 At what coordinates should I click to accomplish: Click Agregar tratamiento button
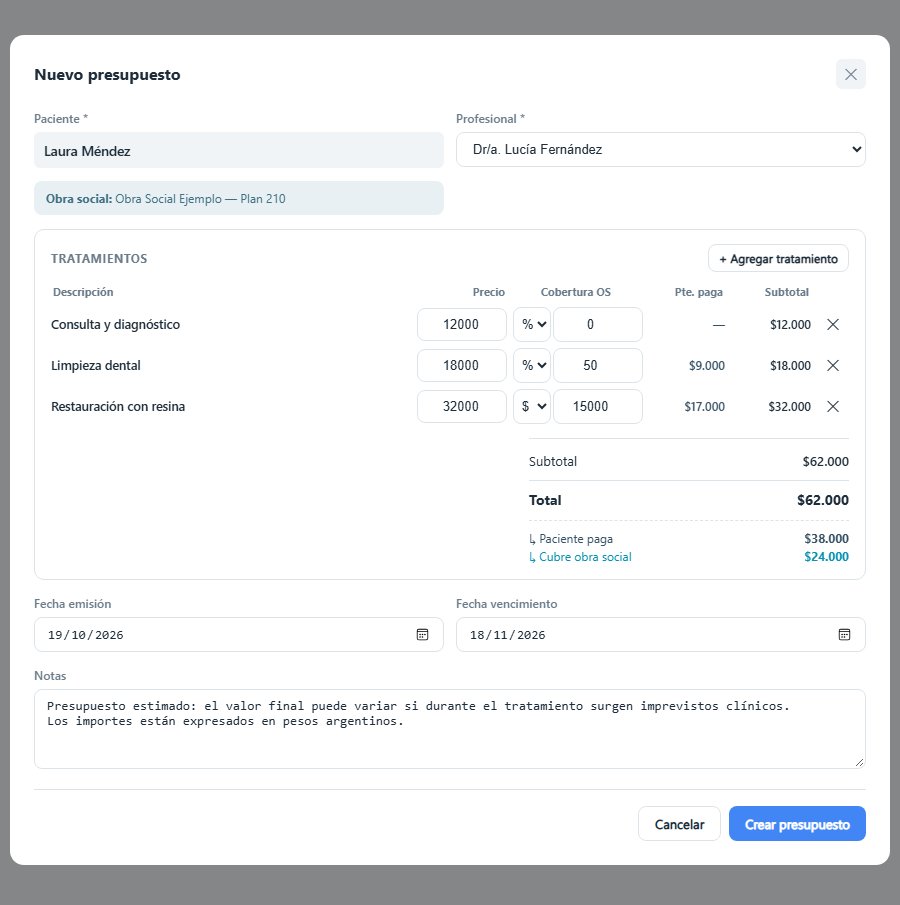(778, 259)
